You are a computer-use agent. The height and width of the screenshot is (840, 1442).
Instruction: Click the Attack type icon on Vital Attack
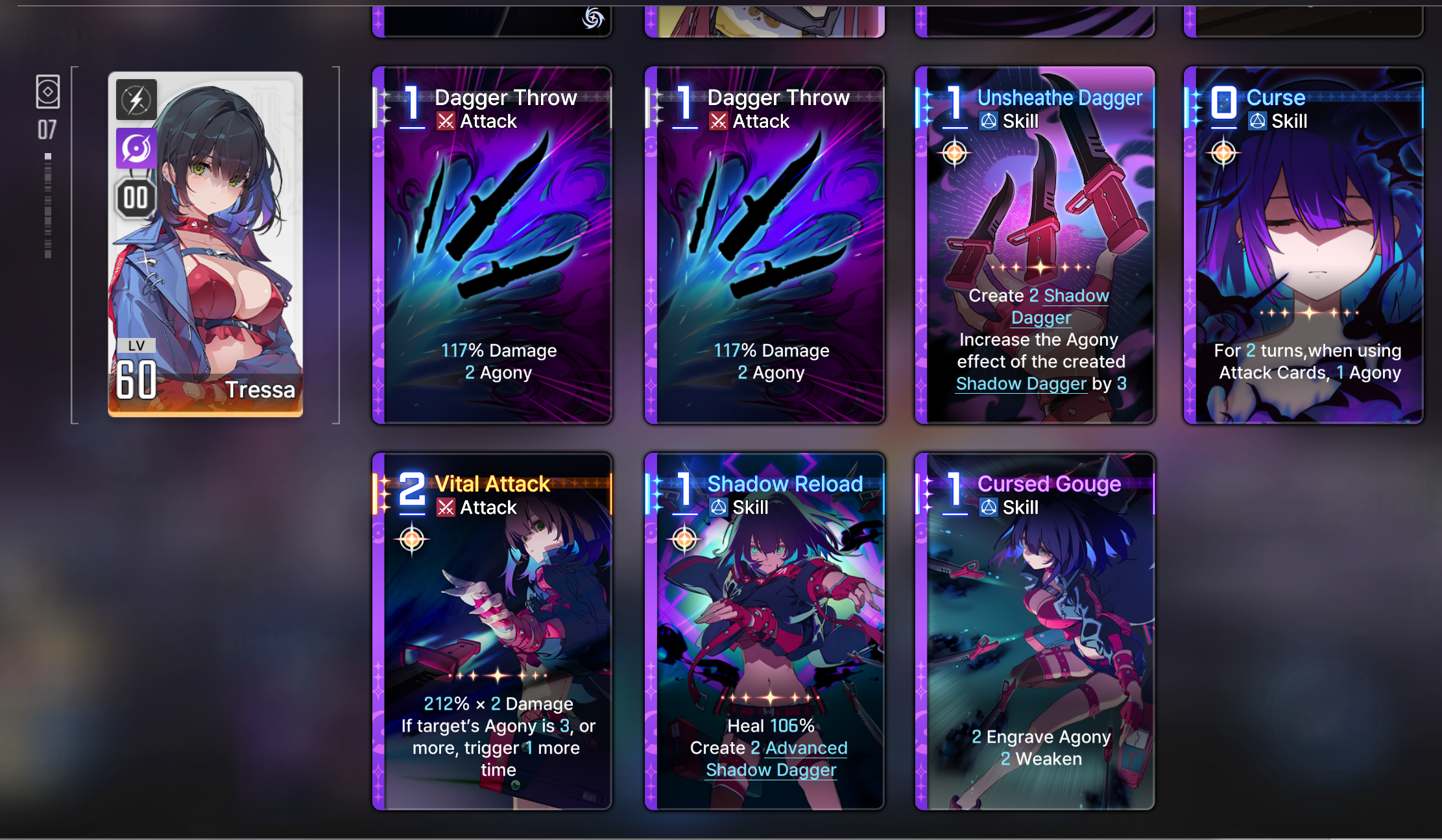(x=446, y=507)
